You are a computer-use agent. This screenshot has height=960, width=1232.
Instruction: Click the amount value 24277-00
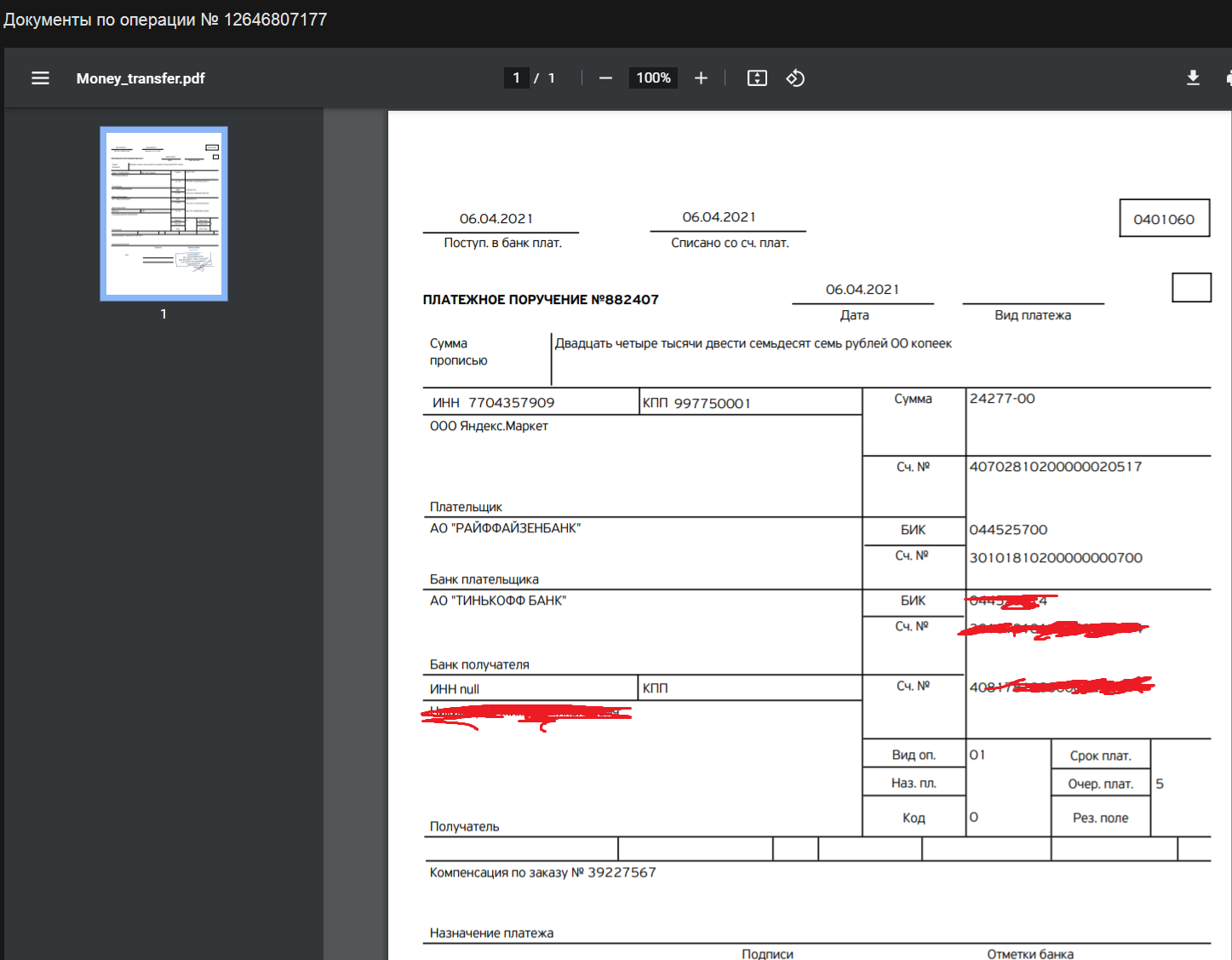point(1002,399)
